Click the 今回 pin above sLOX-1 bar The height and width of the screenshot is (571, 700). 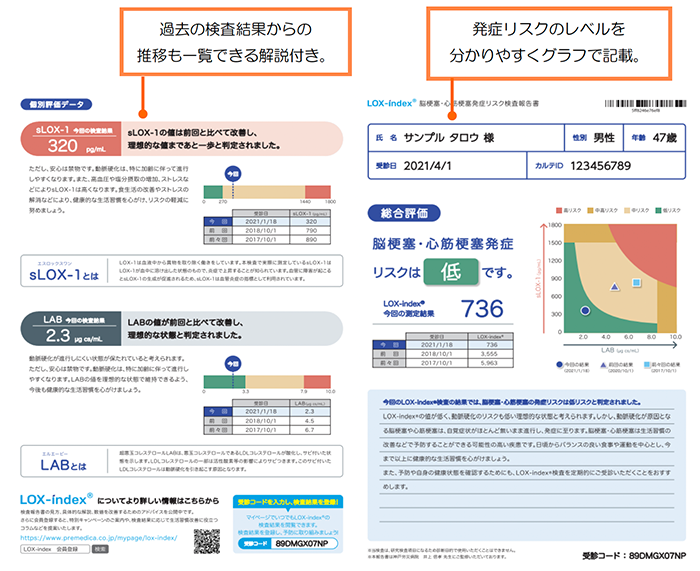(233, 174)
